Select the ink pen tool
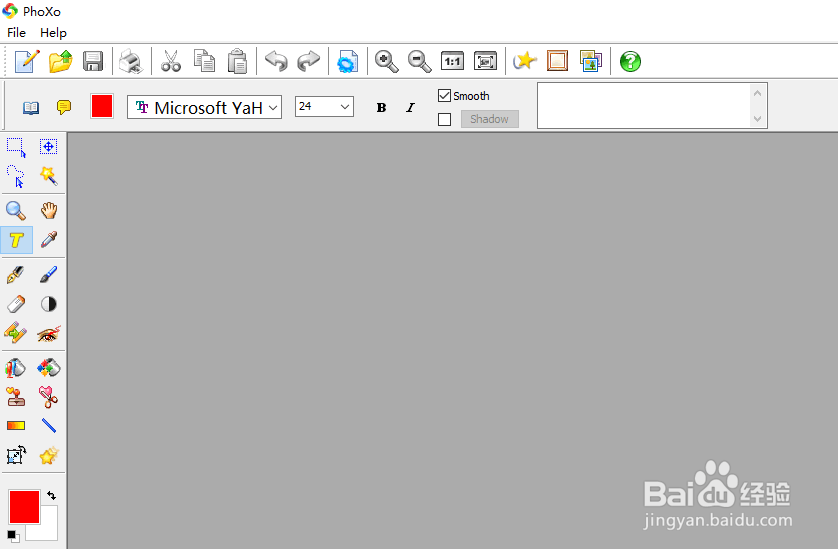Viewport: 838px width, 549px height. click(15, 275)
